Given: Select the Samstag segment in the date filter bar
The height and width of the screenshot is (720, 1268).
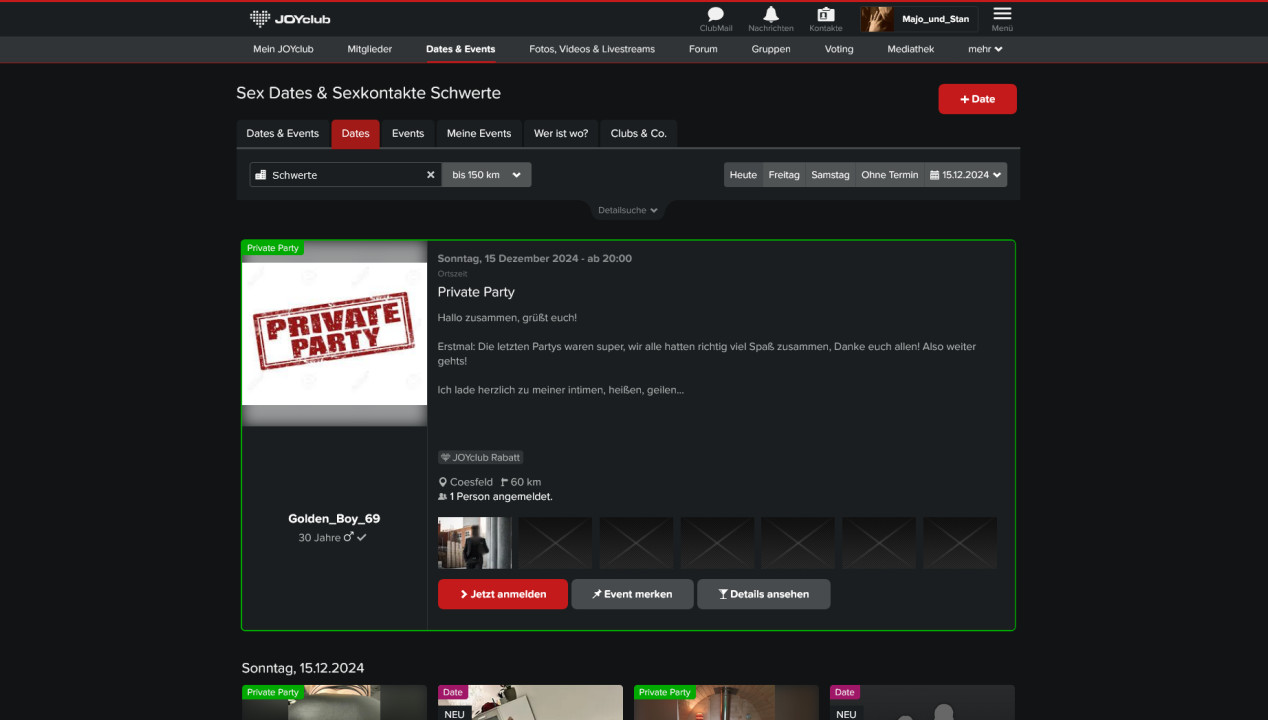Looking at the screenshot, I should (830, 174).
